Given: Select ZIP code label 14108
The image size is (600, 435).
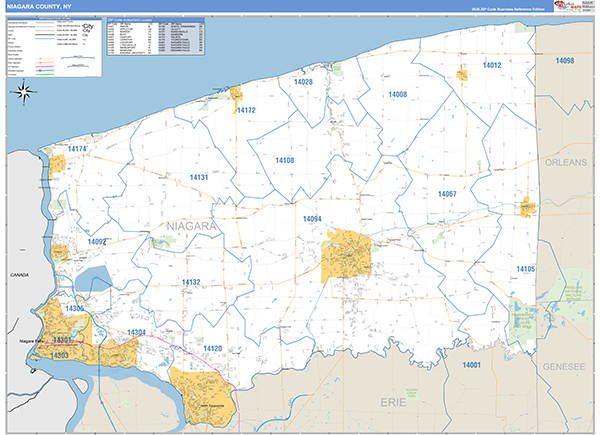Looking at the screenshot, I should coord(284,160).
